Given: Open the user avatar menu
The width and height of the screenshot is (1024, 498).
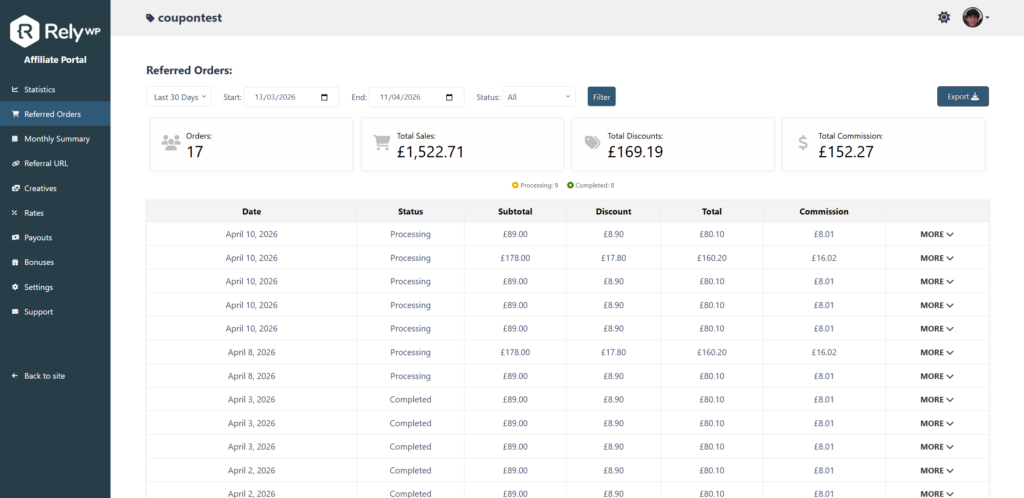Looking at the screenshot, I should tap(975, 17).
